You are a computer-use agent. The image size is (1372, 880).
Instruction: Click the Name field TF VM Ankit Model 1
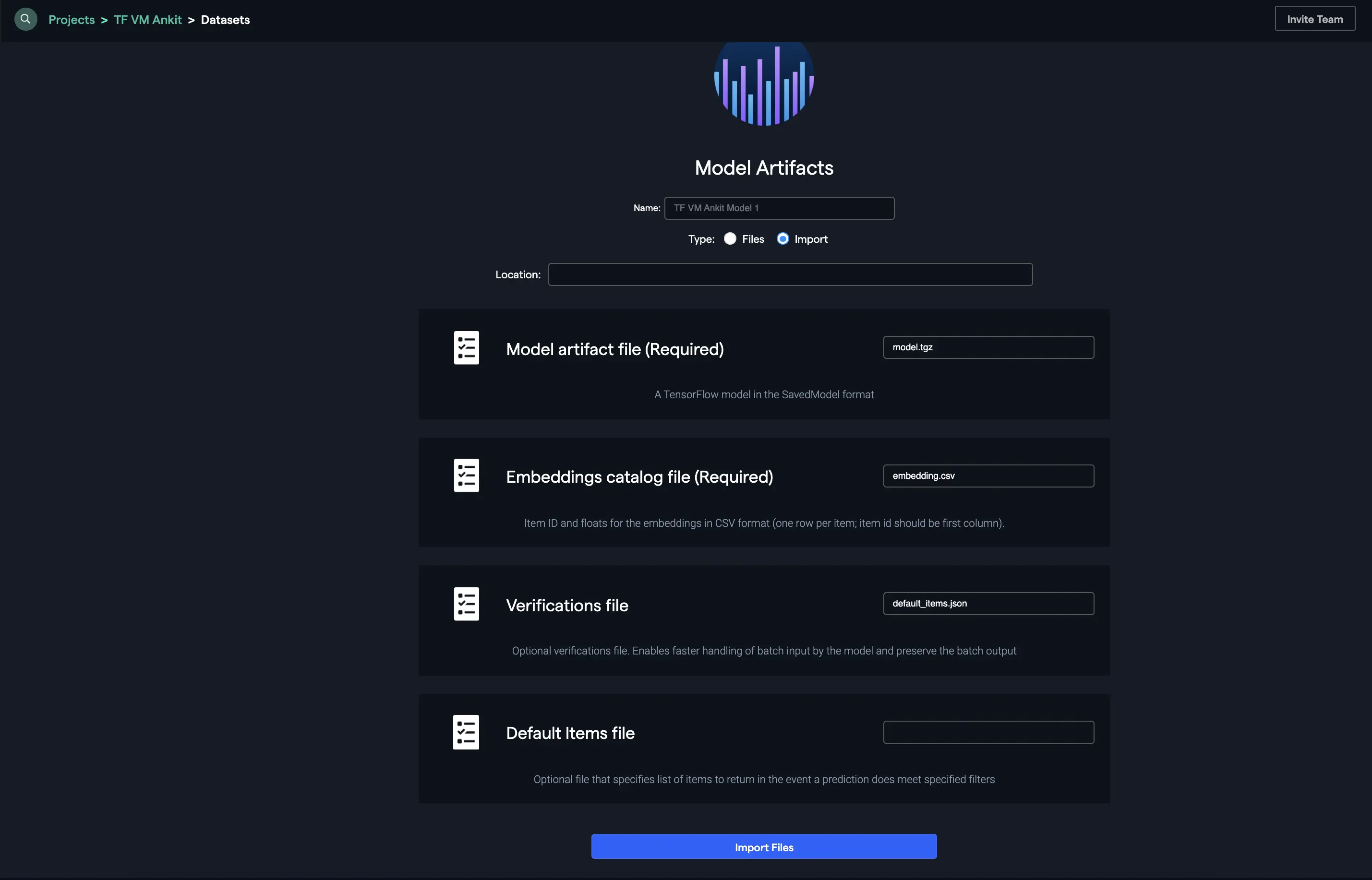779,208
